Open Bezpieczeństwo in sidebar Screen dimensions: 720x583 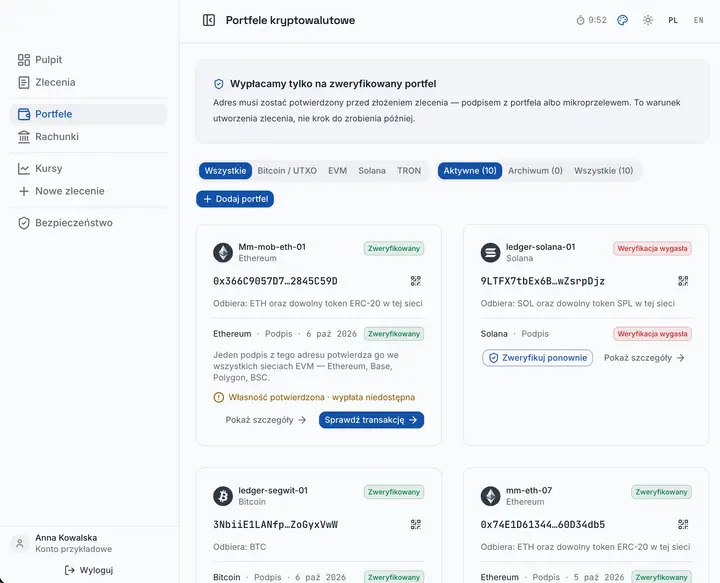pos(88,223)
